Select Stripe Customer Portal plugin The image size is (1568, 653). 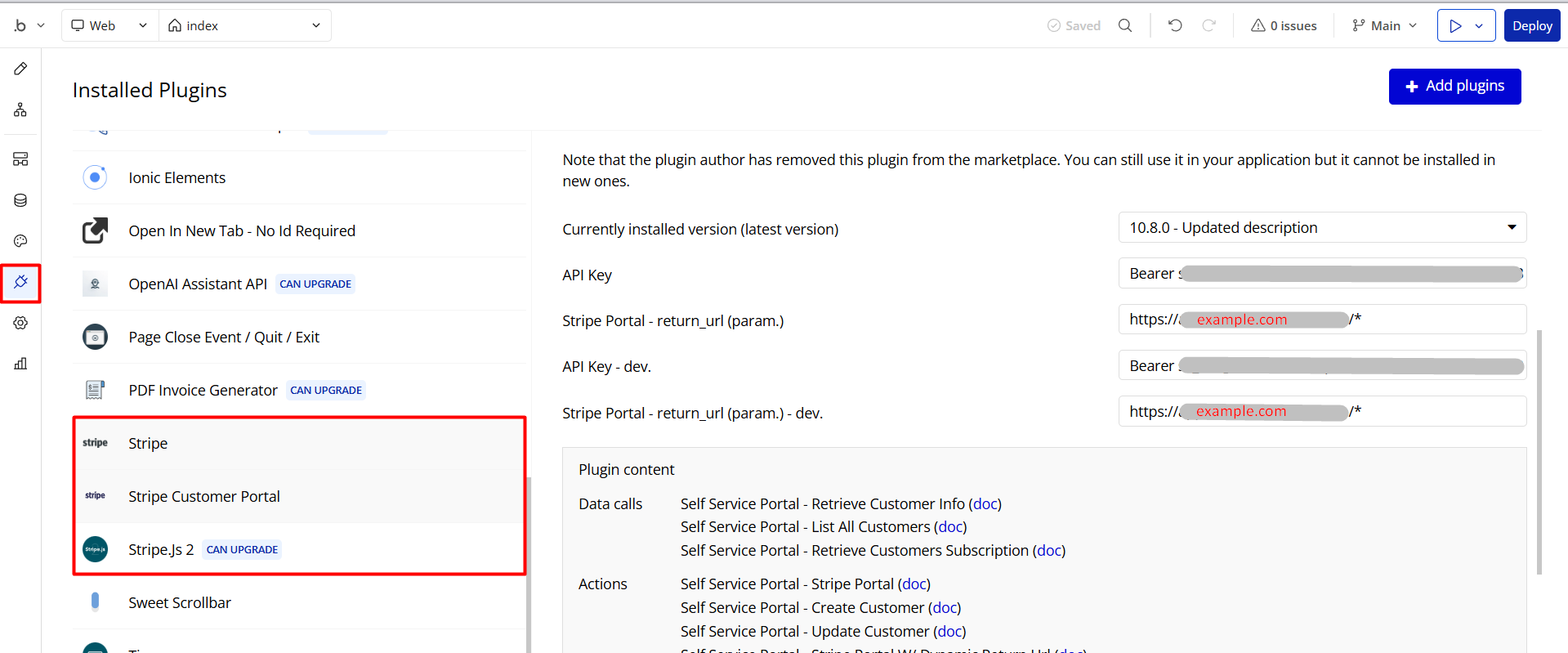[x=204, y=496]
